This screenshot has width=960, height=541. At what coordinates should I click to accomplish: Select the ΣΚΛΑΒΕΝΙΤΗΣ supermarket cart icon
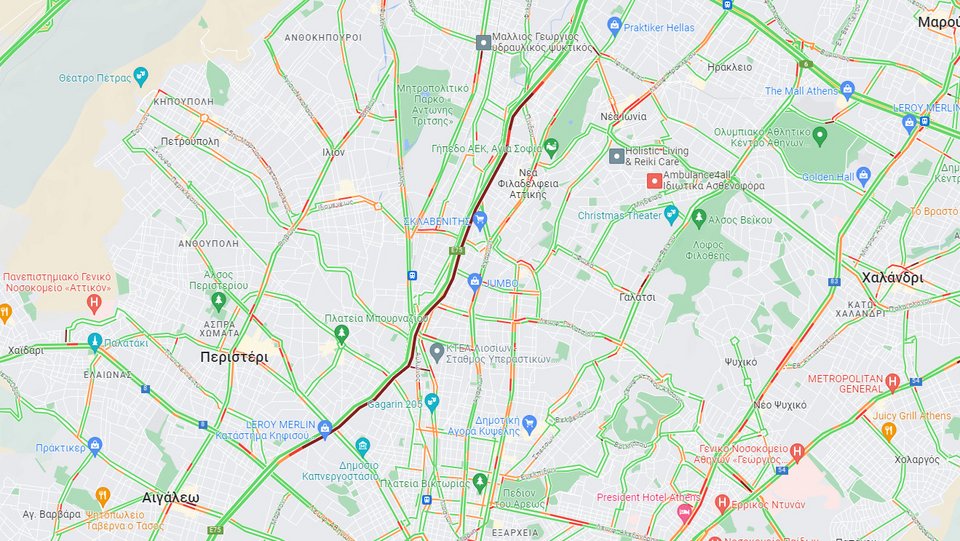480,220
